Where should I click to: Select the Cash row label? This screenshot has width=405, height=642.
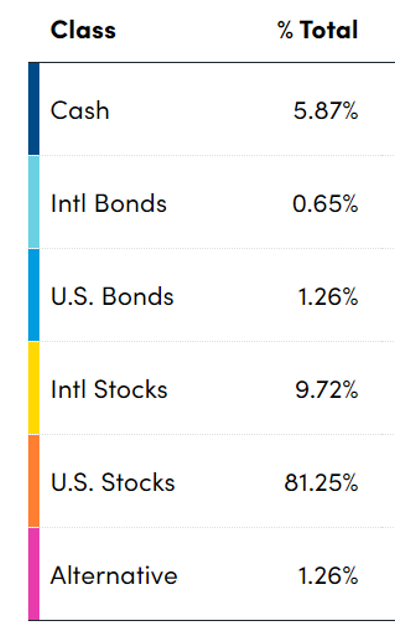click(x=80, y=111)
